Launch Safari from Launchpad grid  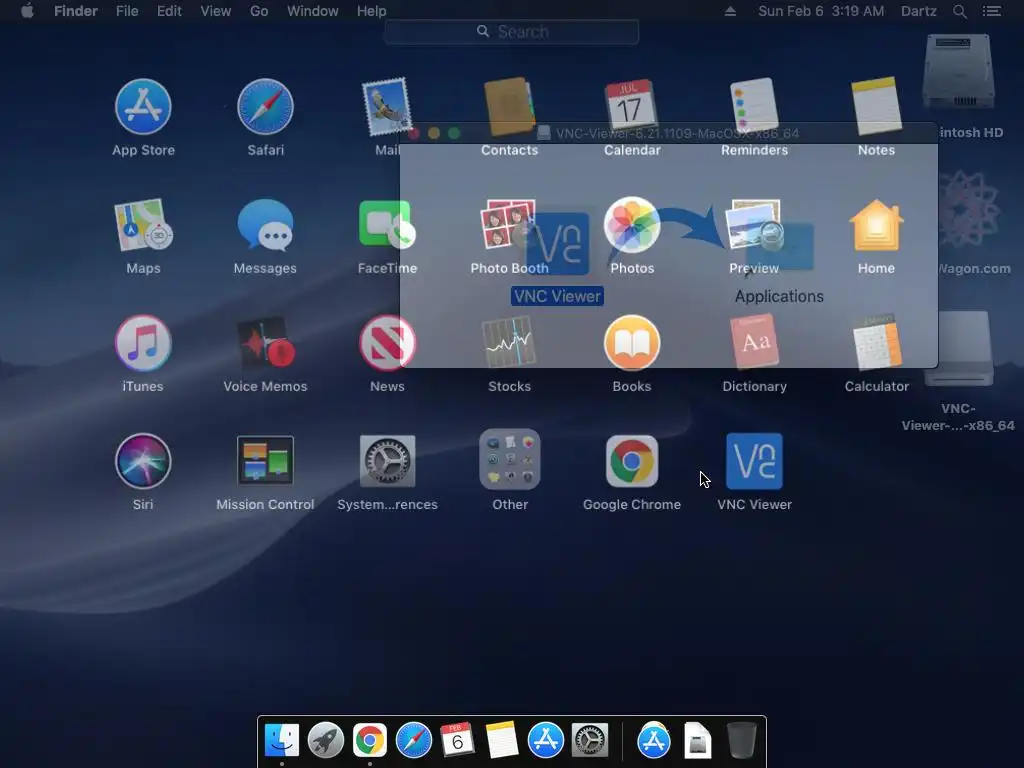265,106
